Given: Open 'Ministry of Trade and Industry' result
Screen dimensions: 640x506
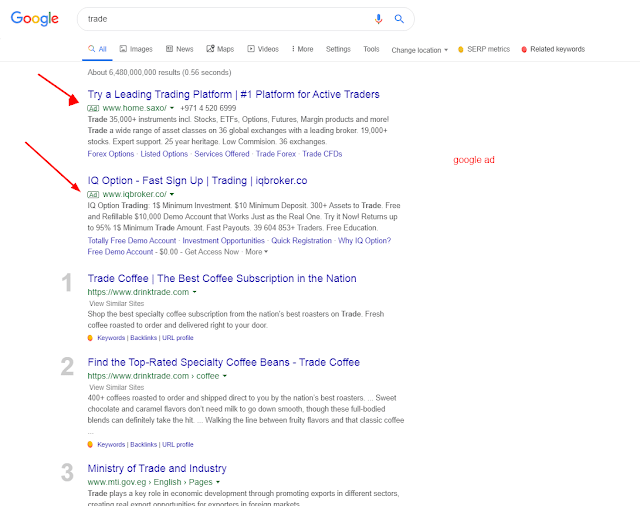Looking at the screenshot, I should click(x=157, y=468).
